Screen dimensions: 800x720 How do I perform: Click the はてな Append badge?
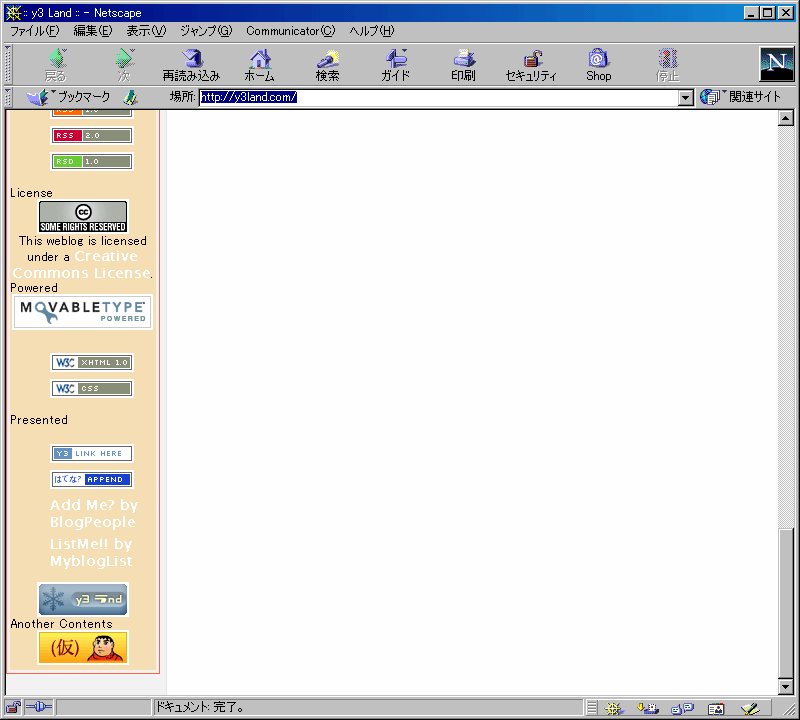(92, 480)
